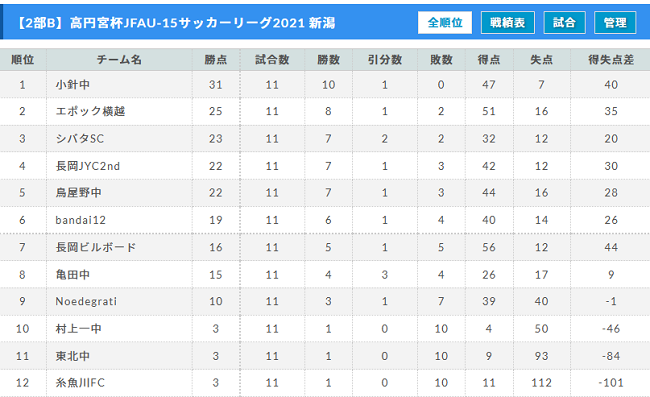Screen dimensions: 650x397
Task: Select the league title heading text
Action: point(176,23)
